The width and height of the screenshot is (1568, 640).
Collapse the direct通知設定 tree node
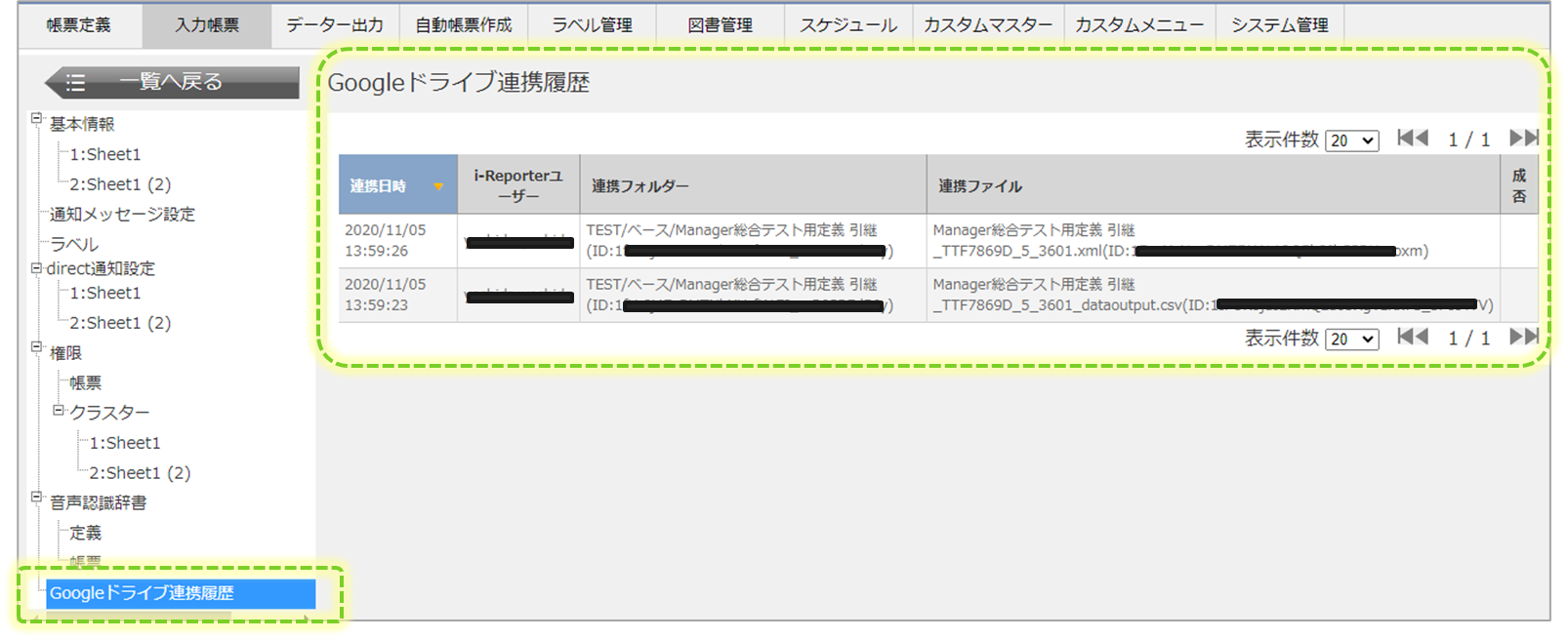[36, 267]
